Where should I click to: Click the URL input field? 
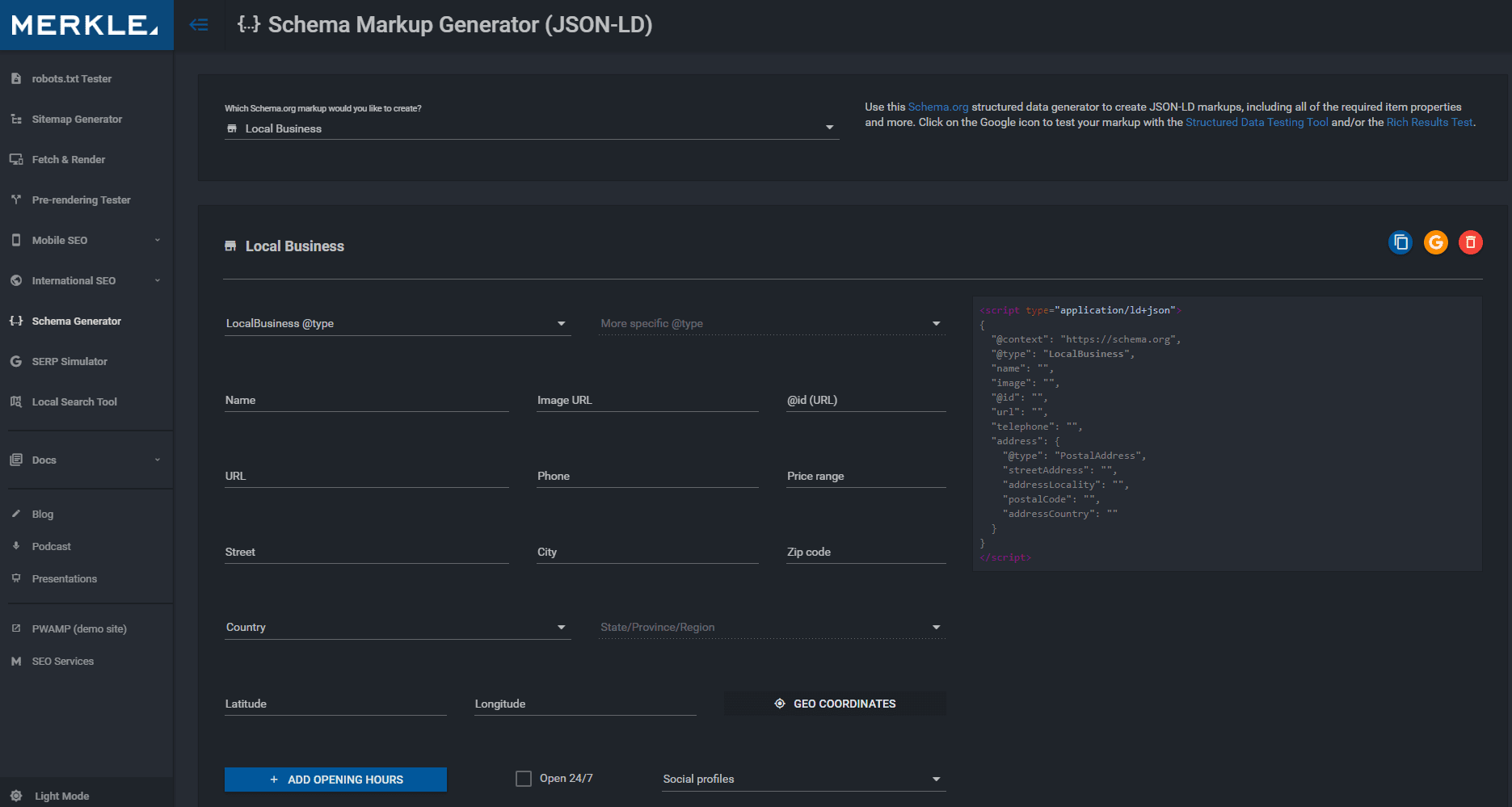(x=367, y=477)
